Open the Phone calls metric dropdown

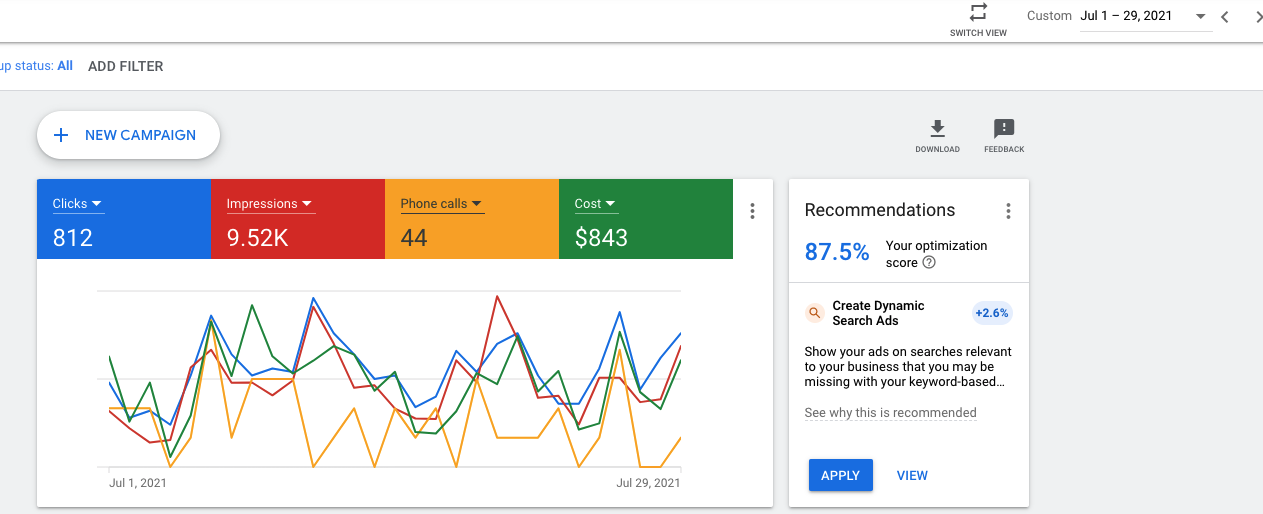442,204
